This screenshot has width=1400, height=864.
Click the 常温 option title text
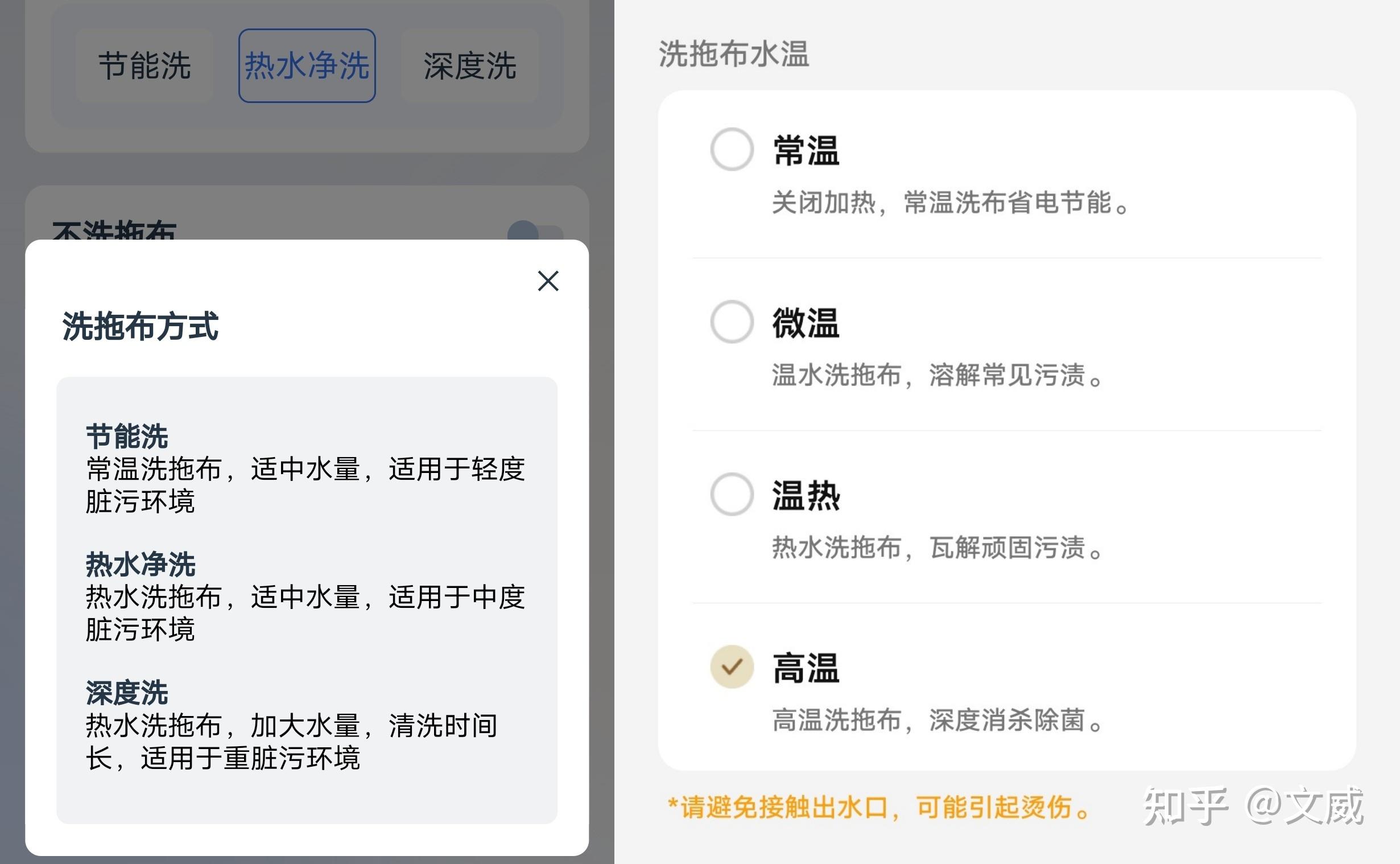(x=806, y=151)
